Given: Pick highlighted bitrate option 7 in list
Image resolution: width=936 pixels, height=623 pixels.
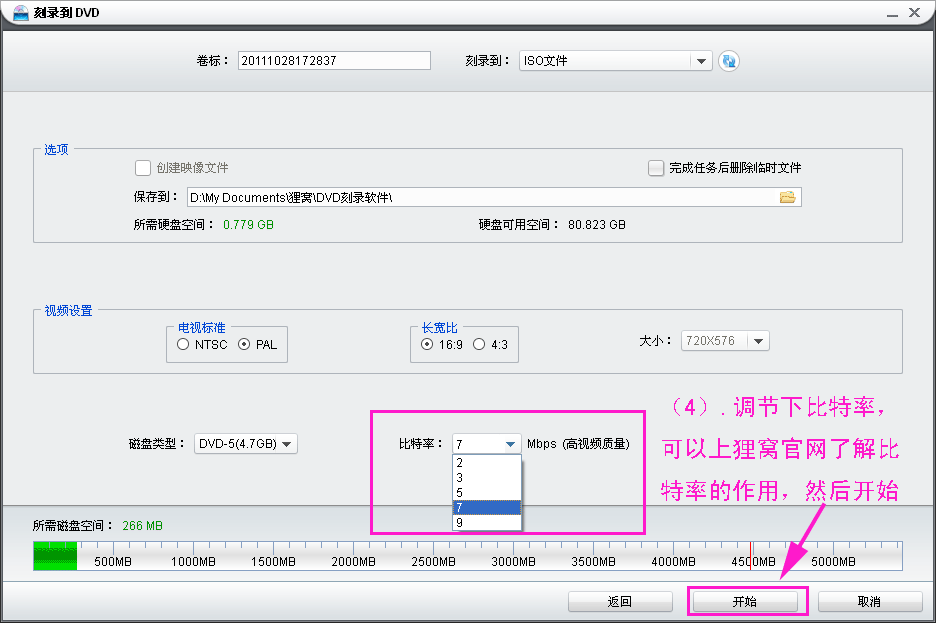Looking at the screenshot, I should click(x=487, y=508).
